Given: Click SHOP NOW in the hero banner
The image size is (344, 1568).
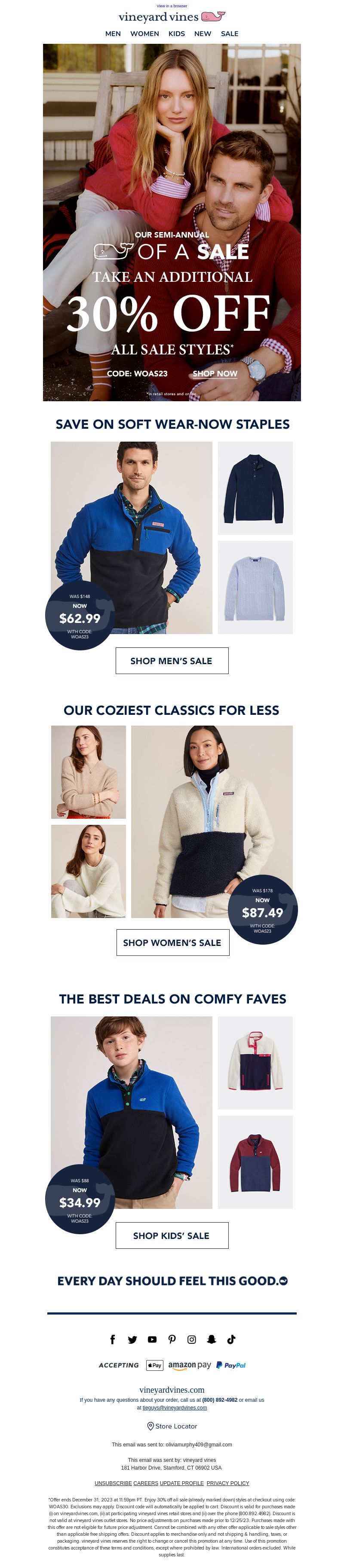Looking at the screenshot, I should 215,374.
